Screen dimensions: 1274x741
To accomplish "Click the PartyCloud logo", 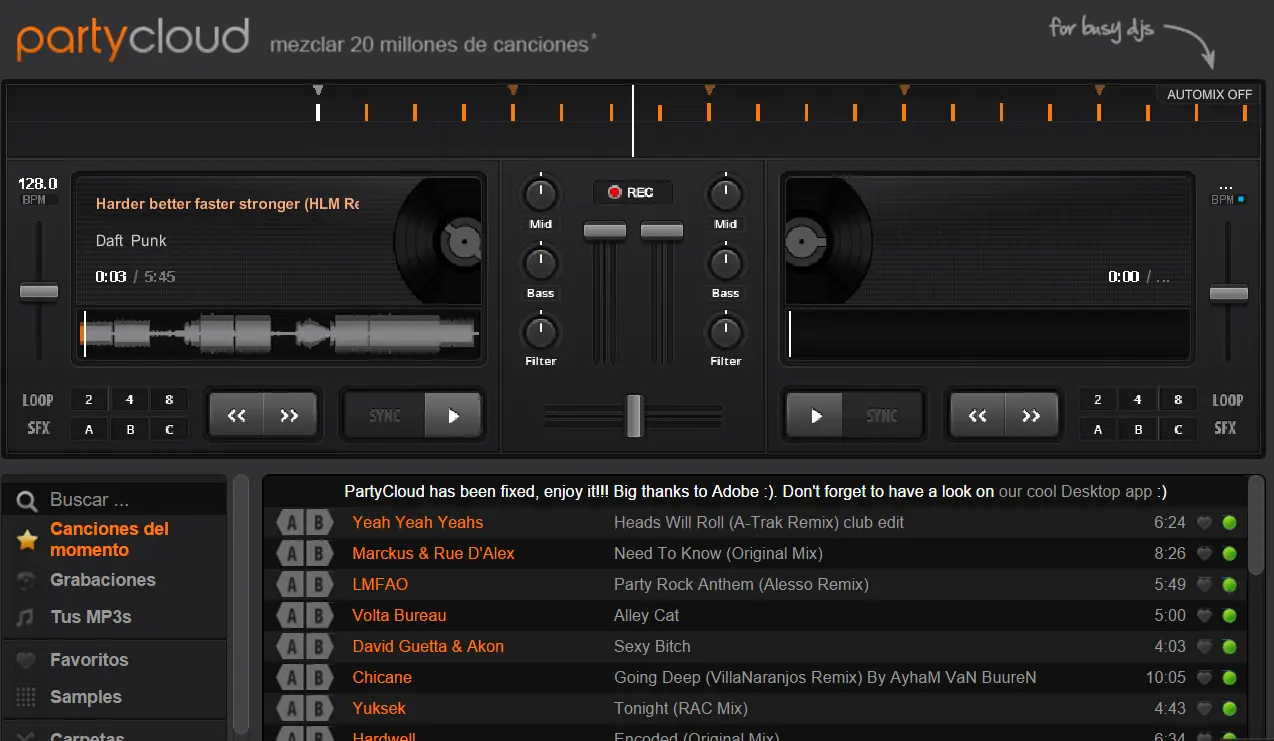I will point(132,37).
